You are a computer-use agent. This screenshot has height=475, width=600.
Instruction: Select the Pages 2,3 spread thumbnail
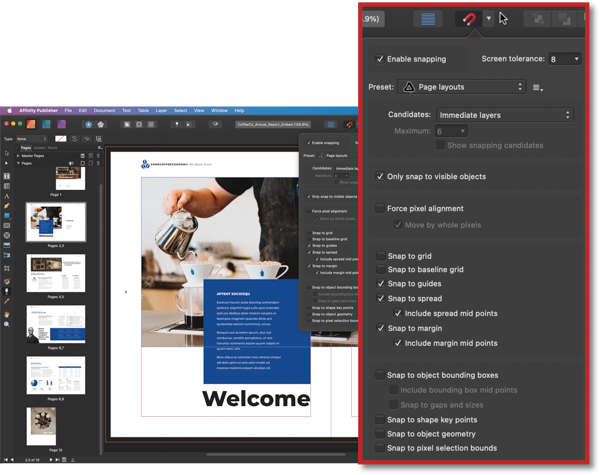(x=56, y=222)
